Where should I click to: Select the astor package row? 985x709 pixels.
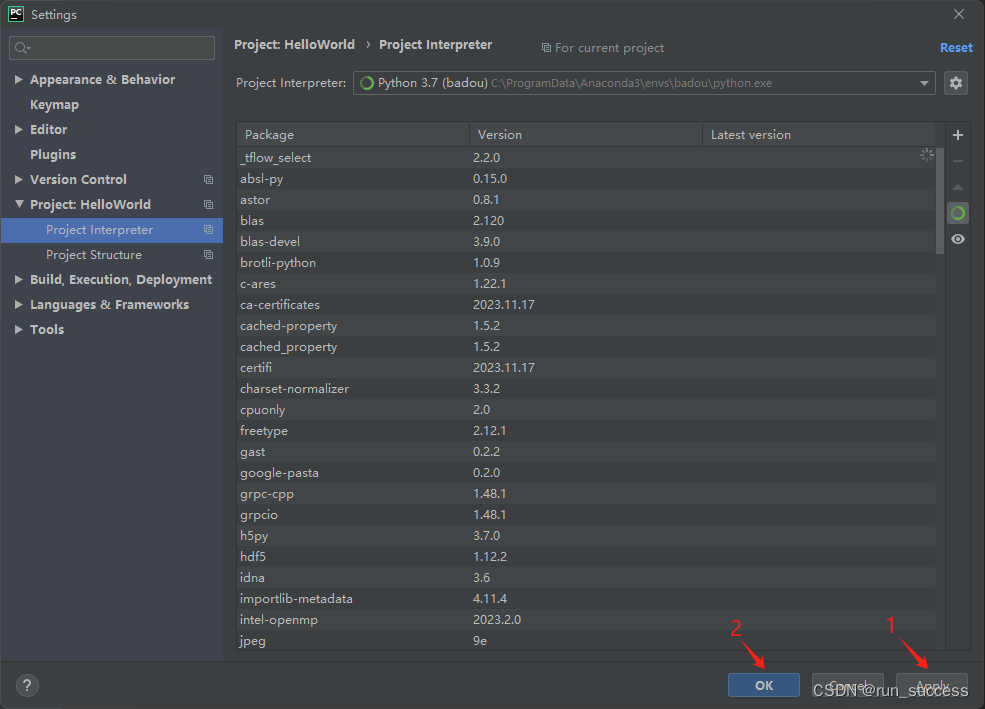point(585,200)
